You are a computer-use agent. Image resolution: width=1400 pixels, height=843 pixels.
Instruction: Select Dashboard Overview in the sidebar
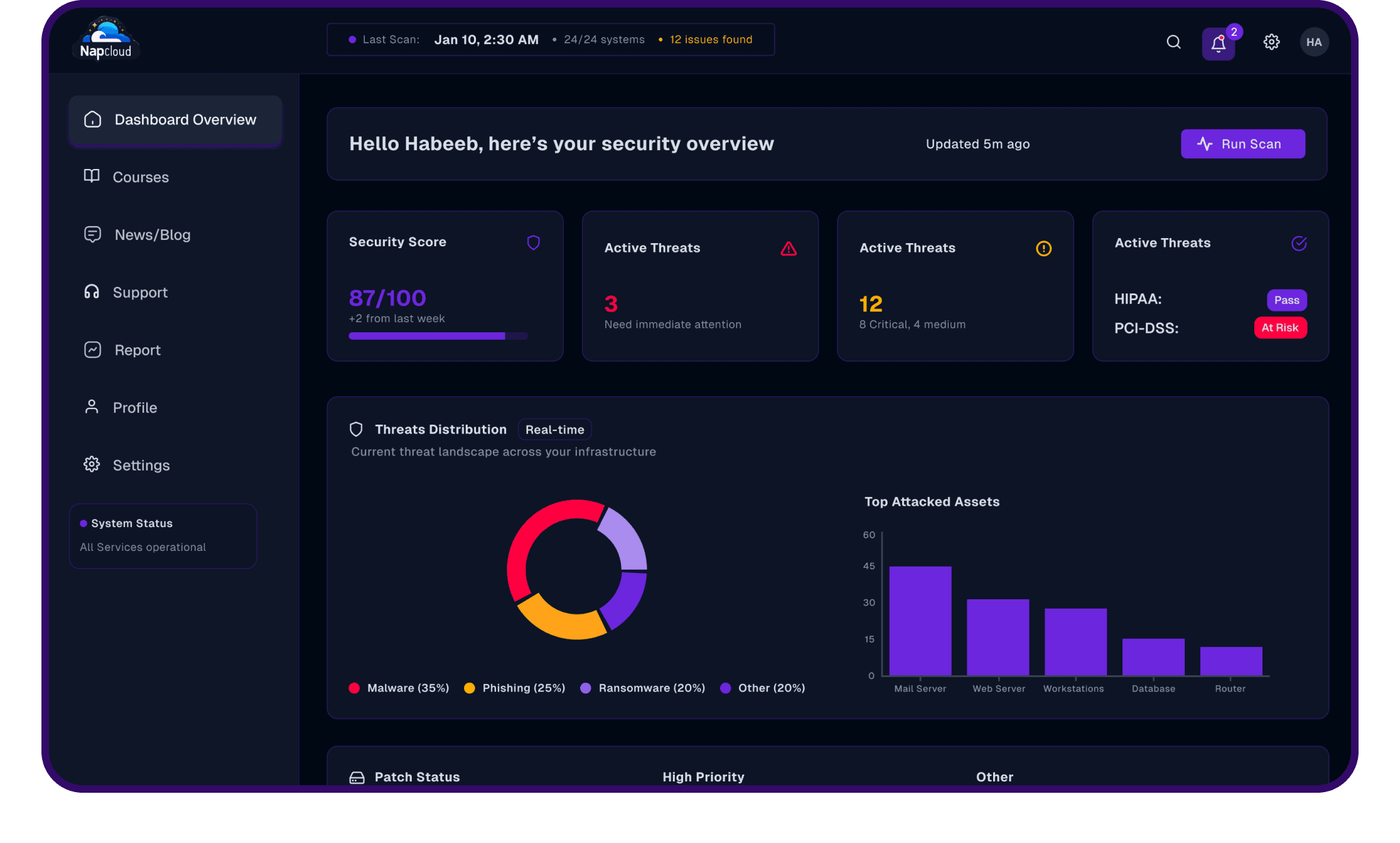[185, 119]
